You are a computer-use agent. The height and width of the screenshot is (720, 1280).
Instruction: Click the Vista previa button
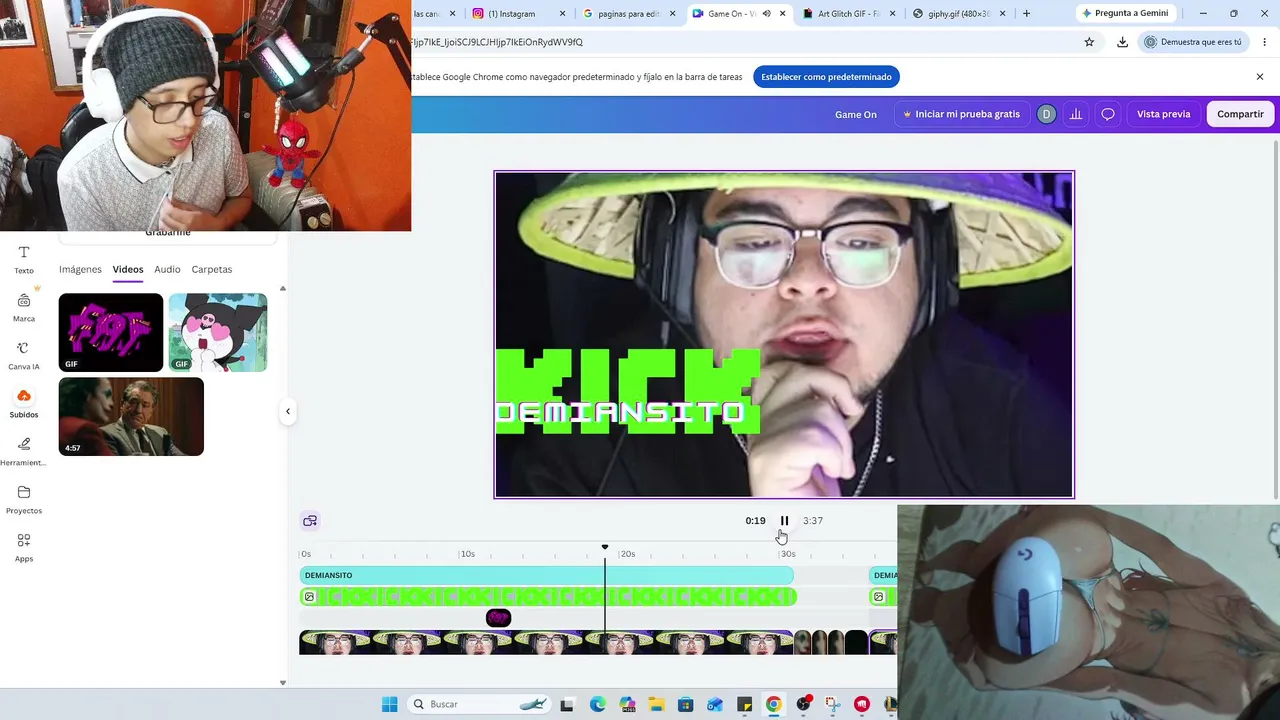coord(1164,114)
